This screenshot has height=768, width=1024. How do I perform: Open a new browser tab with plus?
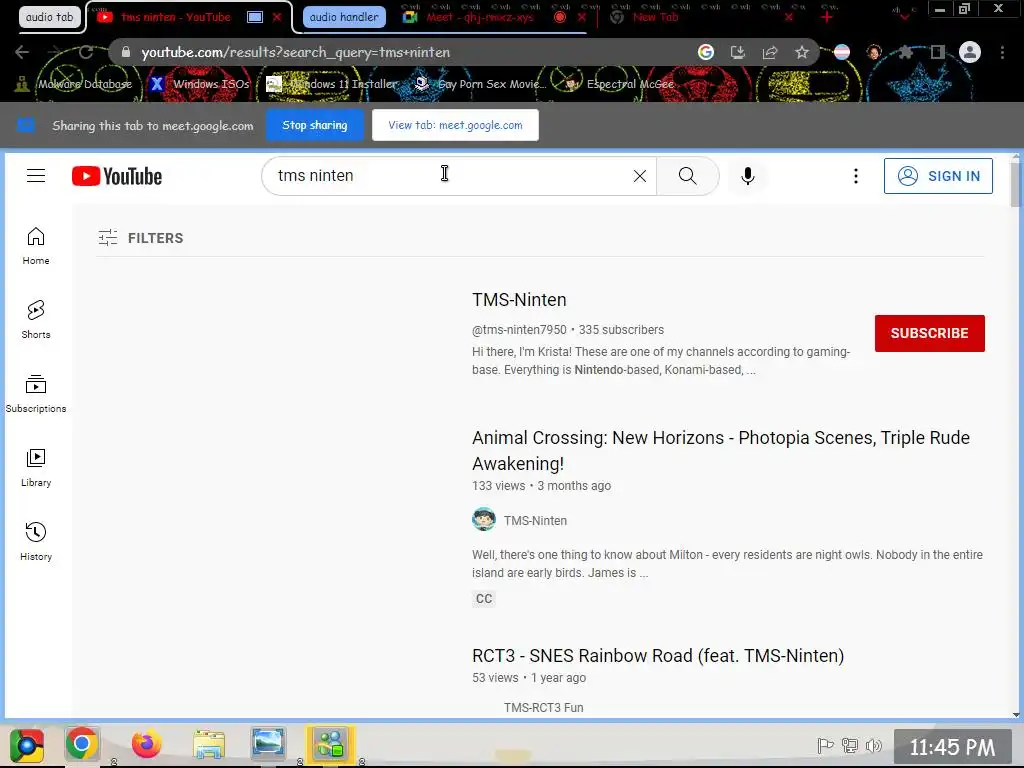tap(827, 17)
